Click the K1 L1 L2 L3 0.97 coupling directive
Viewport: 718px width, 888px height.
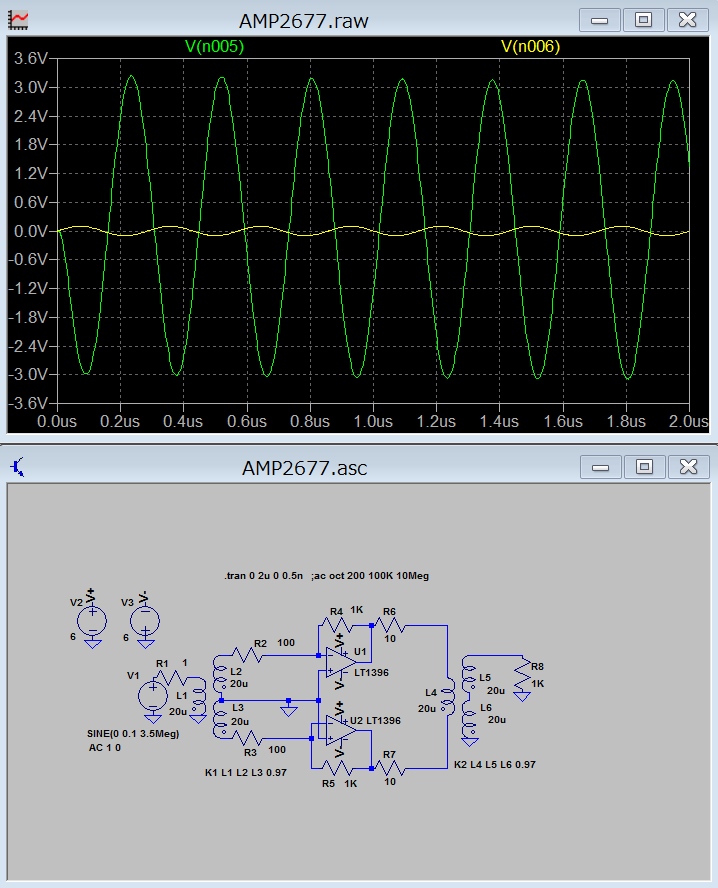pos(246,772)
